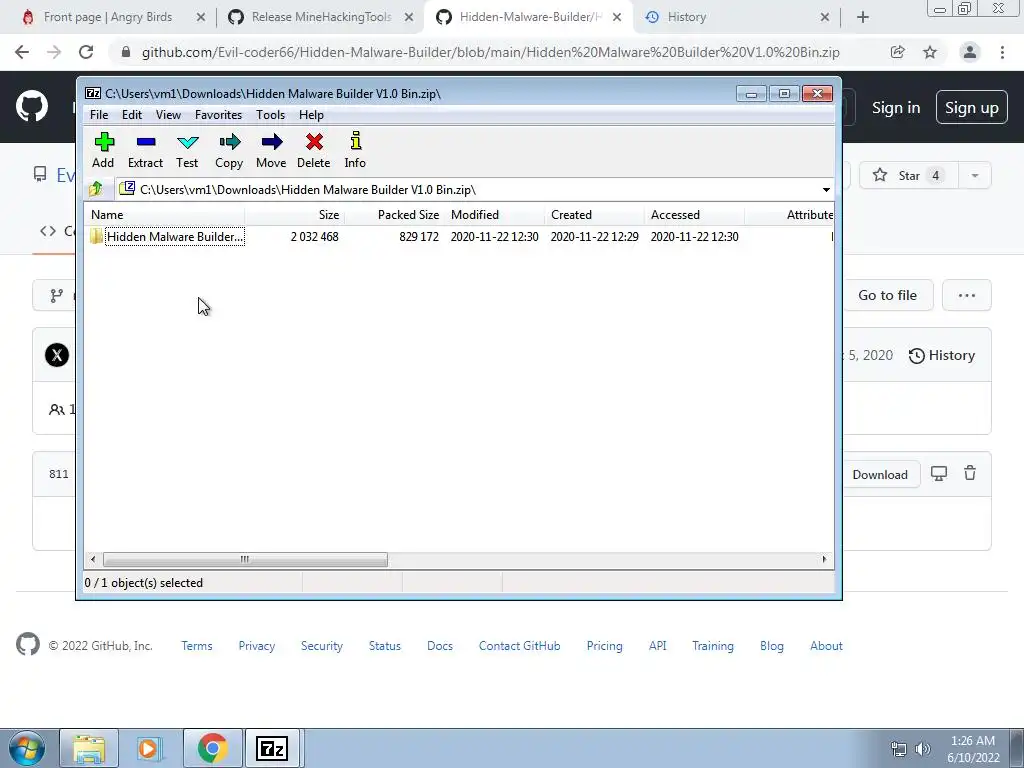
Task: Open 7-Zip Edit menu
Action: pos(132,115)
